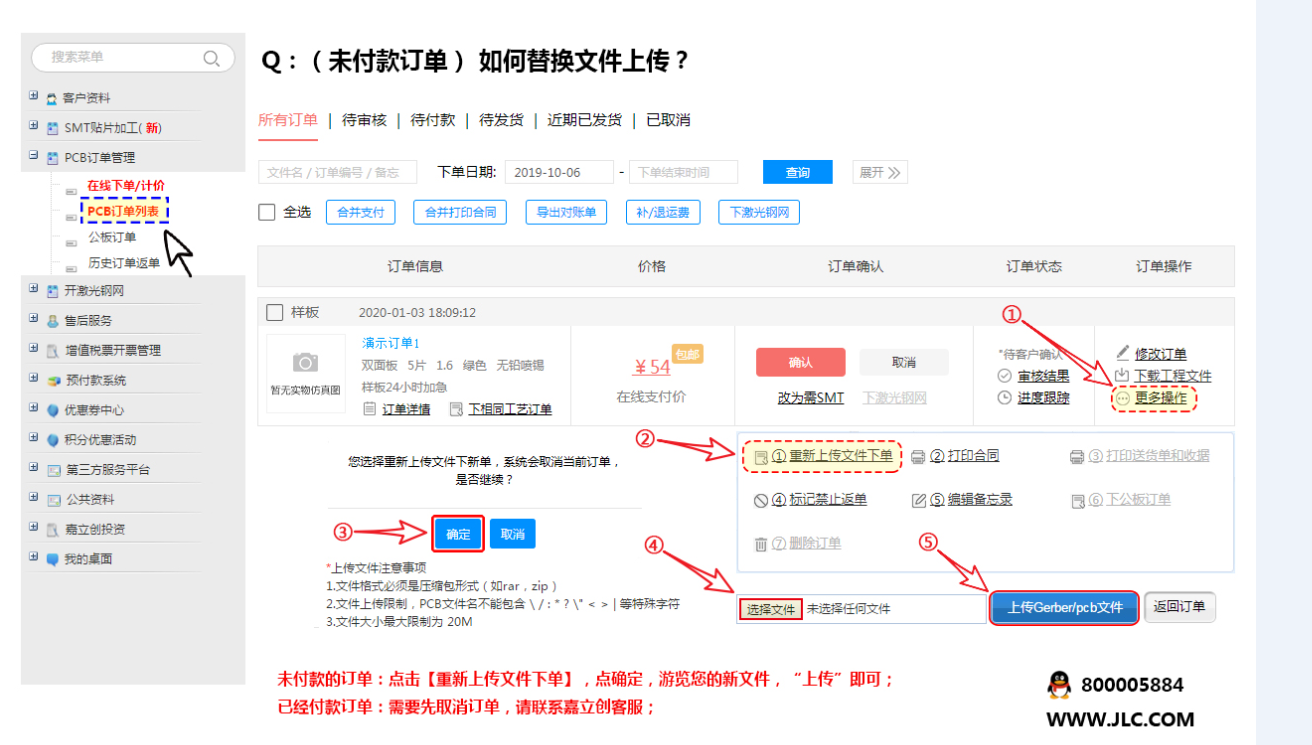Click the 上传Gerber/pcb文件 button

pos(1064,607)
